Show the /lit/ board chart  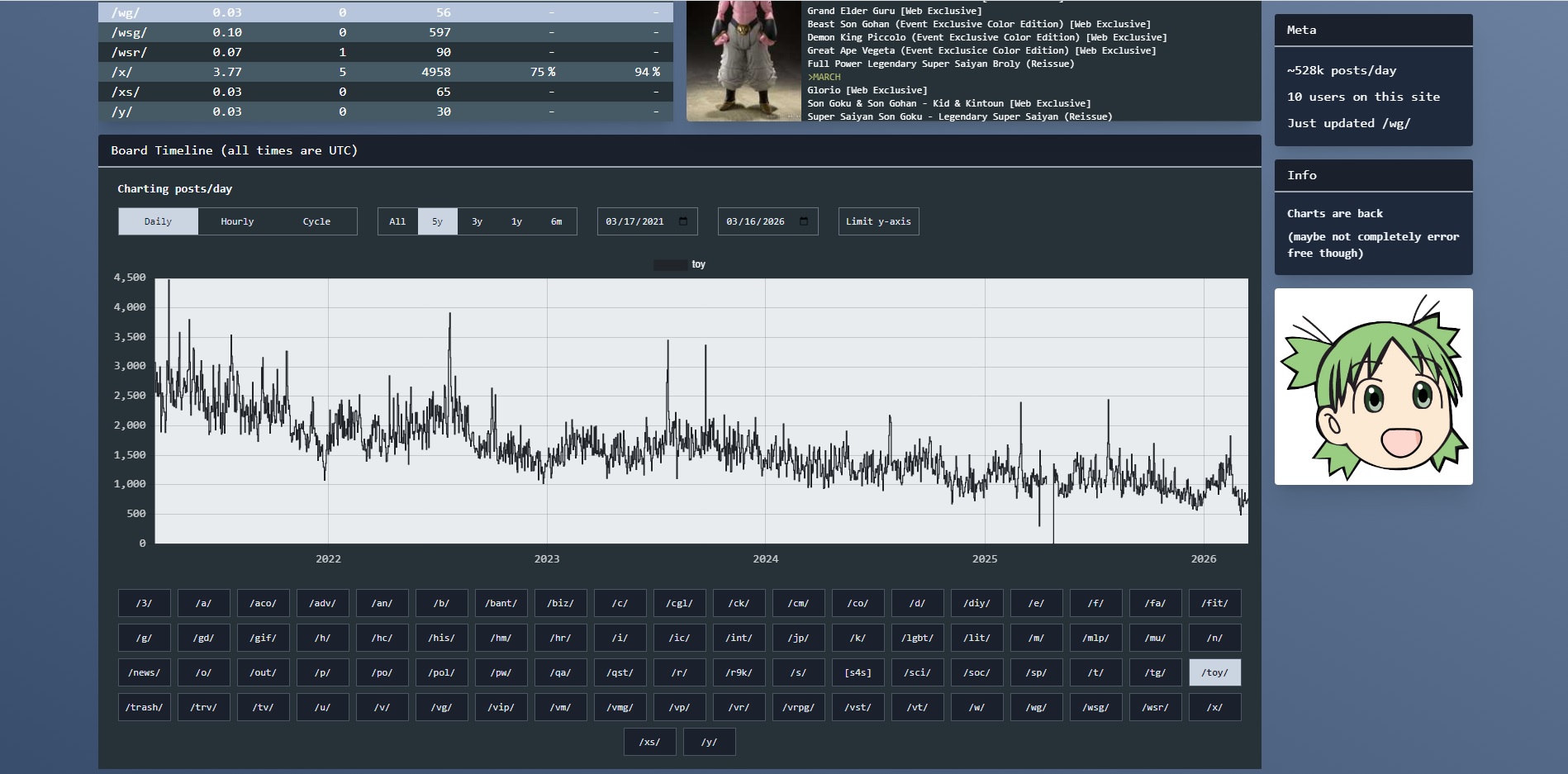pos(977,638)
